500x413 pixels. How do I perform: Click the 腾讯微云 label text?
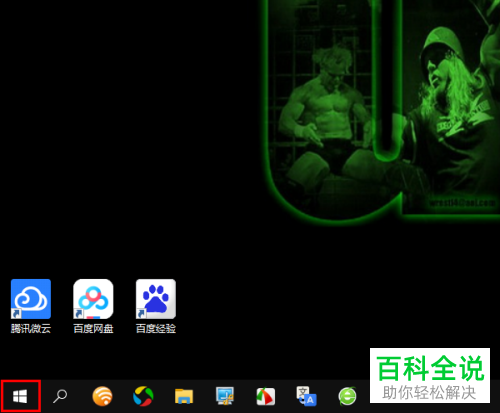pyautogui.click(x=31, y=329)
